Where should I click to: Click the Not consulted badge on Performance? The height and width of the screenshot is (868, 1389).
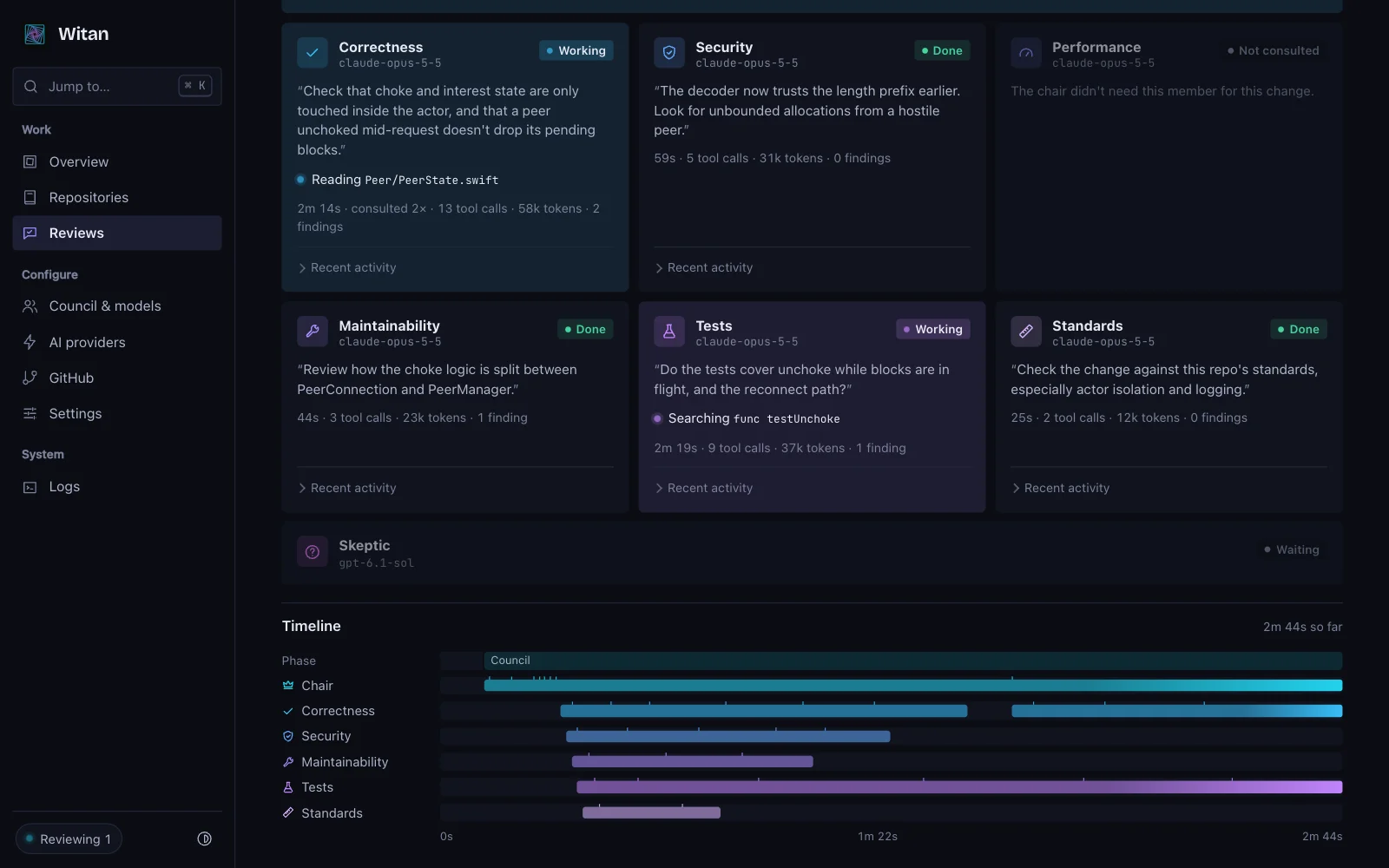pos(1274,50)
